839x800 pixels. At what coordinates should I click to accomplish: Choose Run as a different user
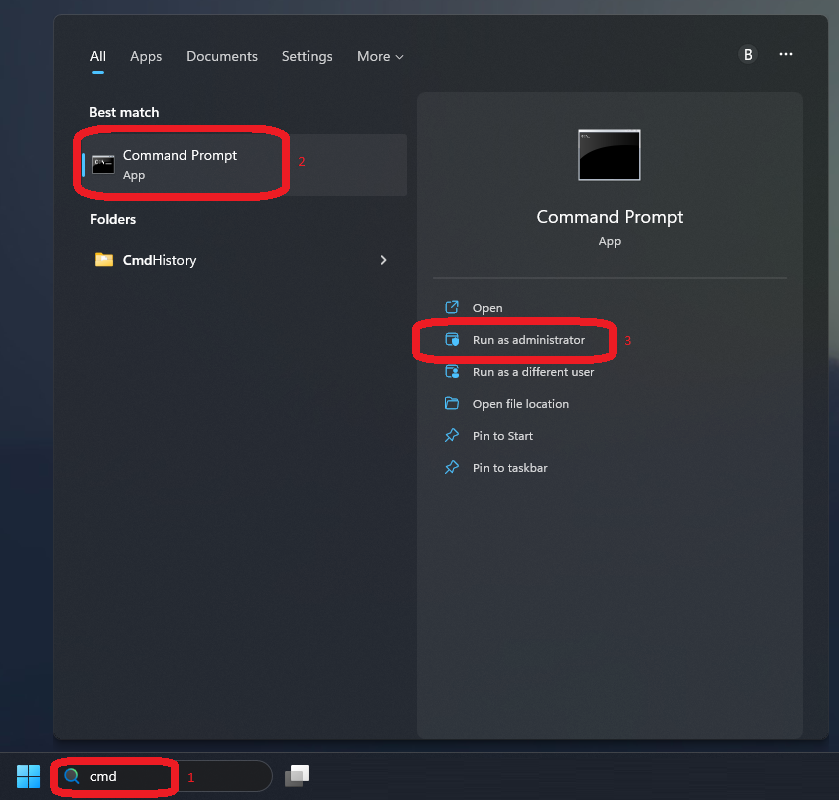coord(609,372)
